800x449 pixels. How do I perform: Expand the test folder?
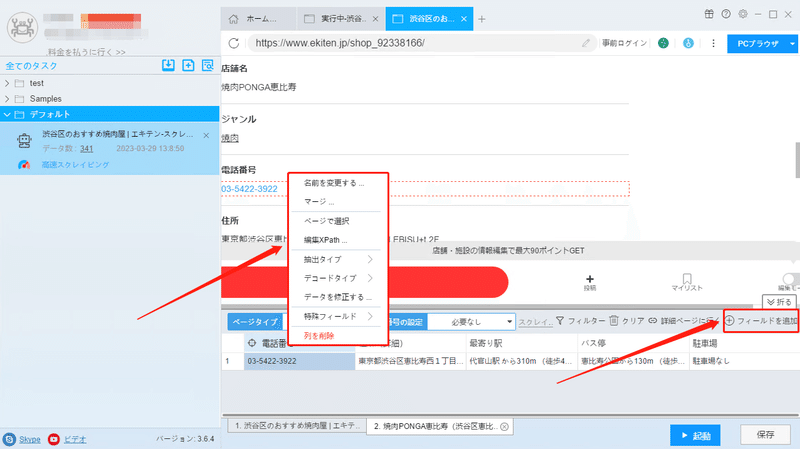click(7, 83)
